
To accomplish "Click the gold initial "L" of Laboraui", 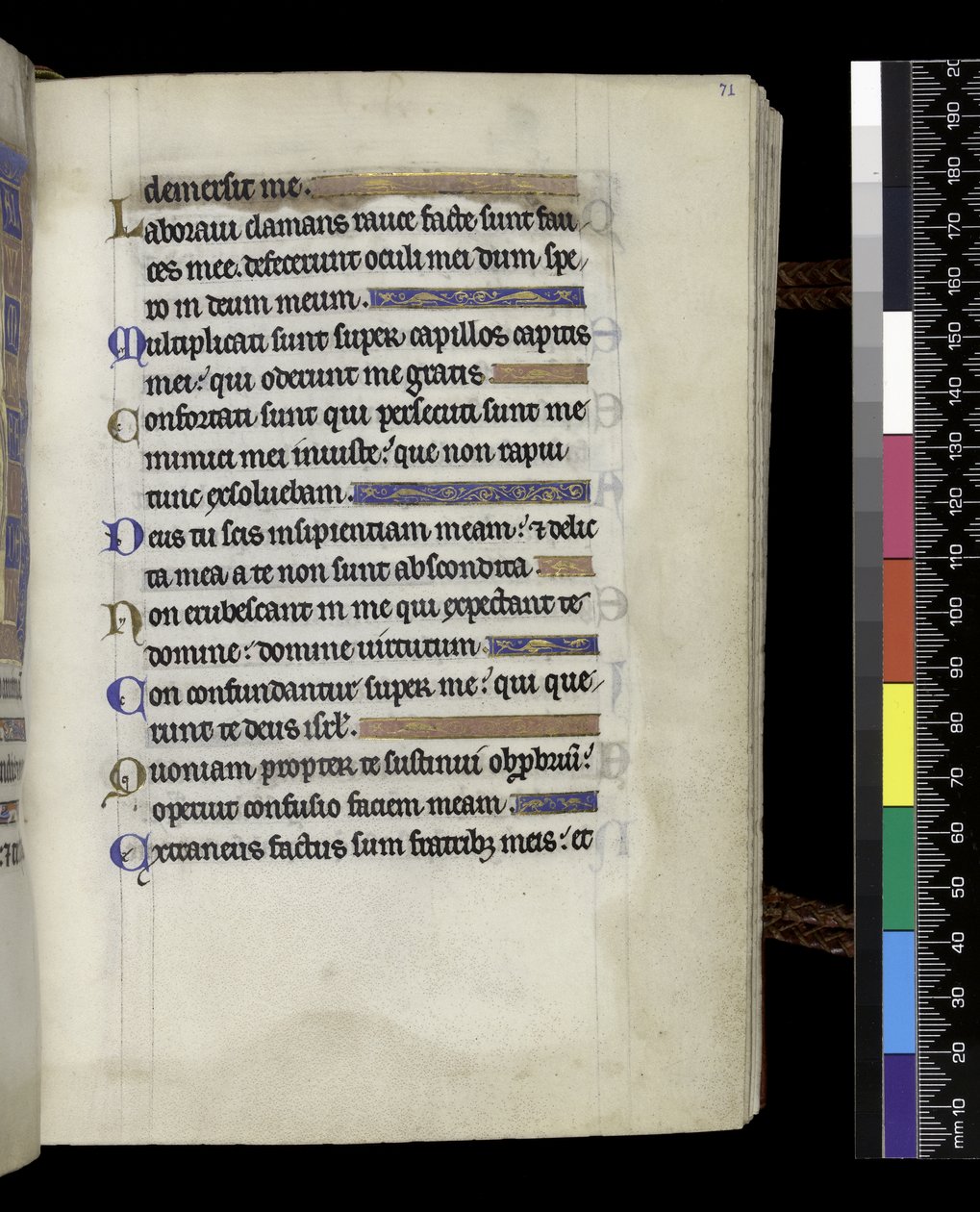I will pos(125,220).
